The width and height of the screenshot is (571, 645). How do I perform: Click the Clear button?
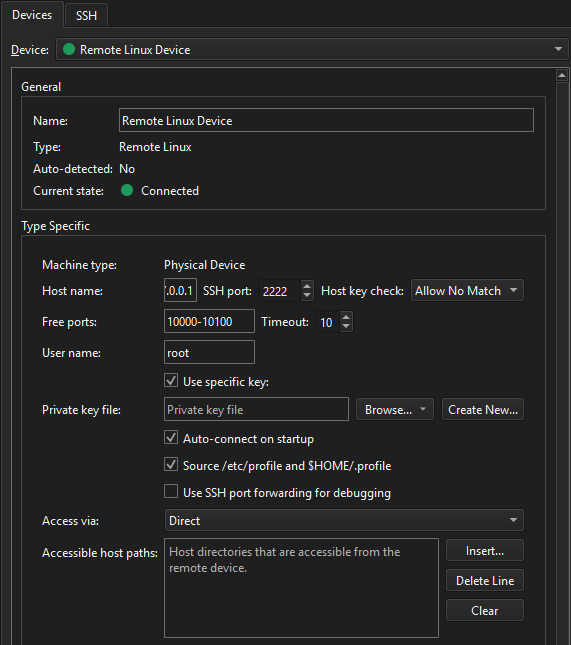click(x=485, y=610)
